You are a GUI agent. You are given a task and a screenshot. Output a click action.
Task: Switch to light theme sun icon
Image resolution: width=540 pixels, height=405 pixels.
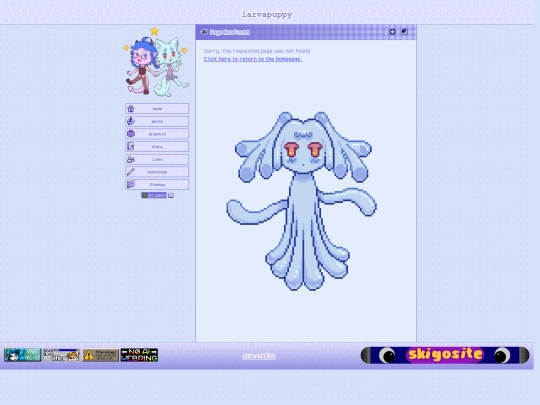(392, 32)
